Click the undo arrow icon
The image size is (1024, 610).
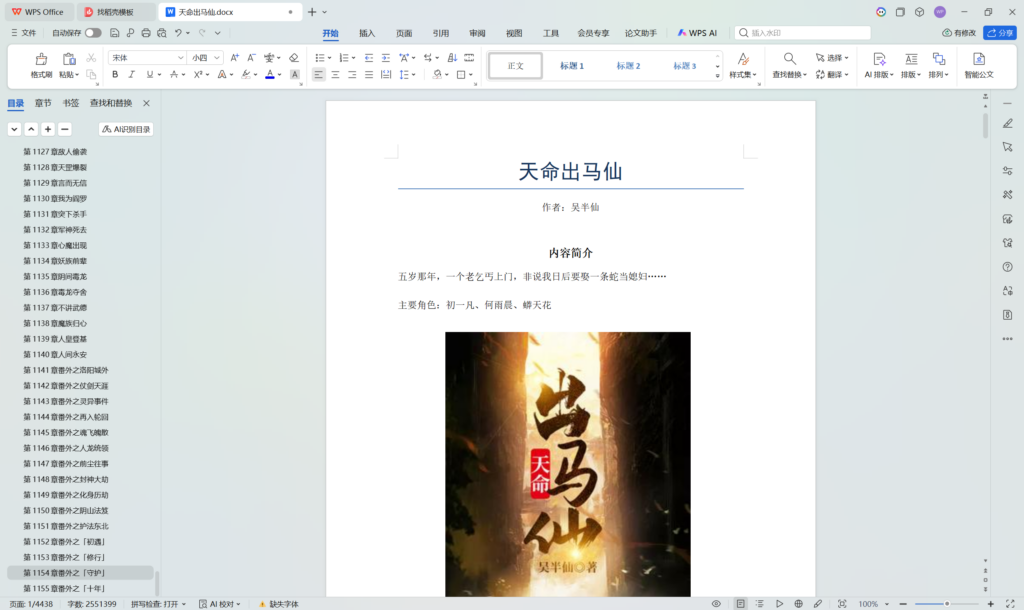(178, 33)
